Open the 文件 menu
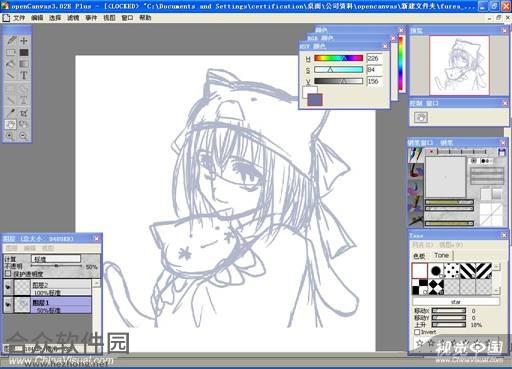 (x=19, y=18)
